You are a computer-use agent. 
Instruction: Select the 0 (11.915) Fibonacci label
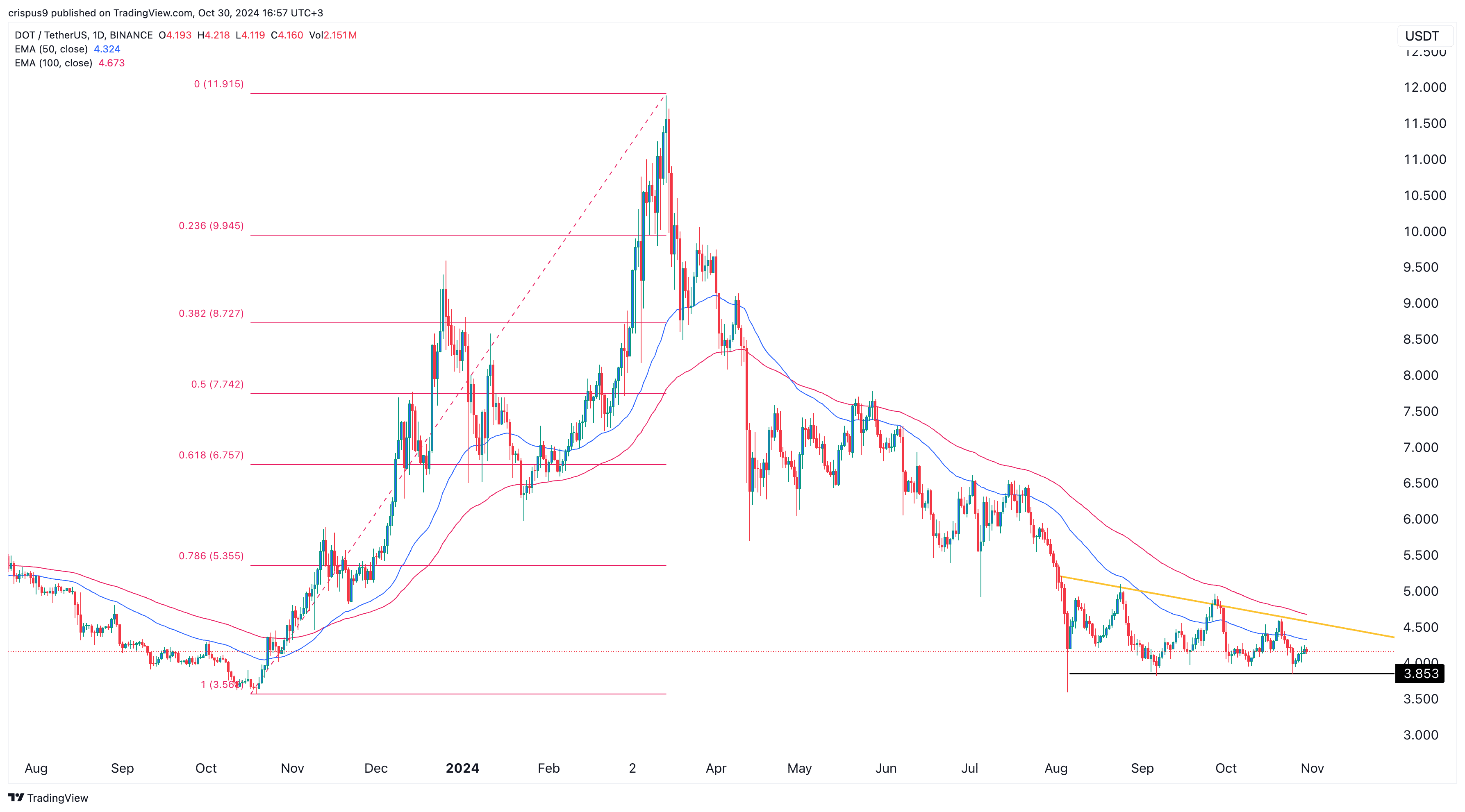click(219, 84)
